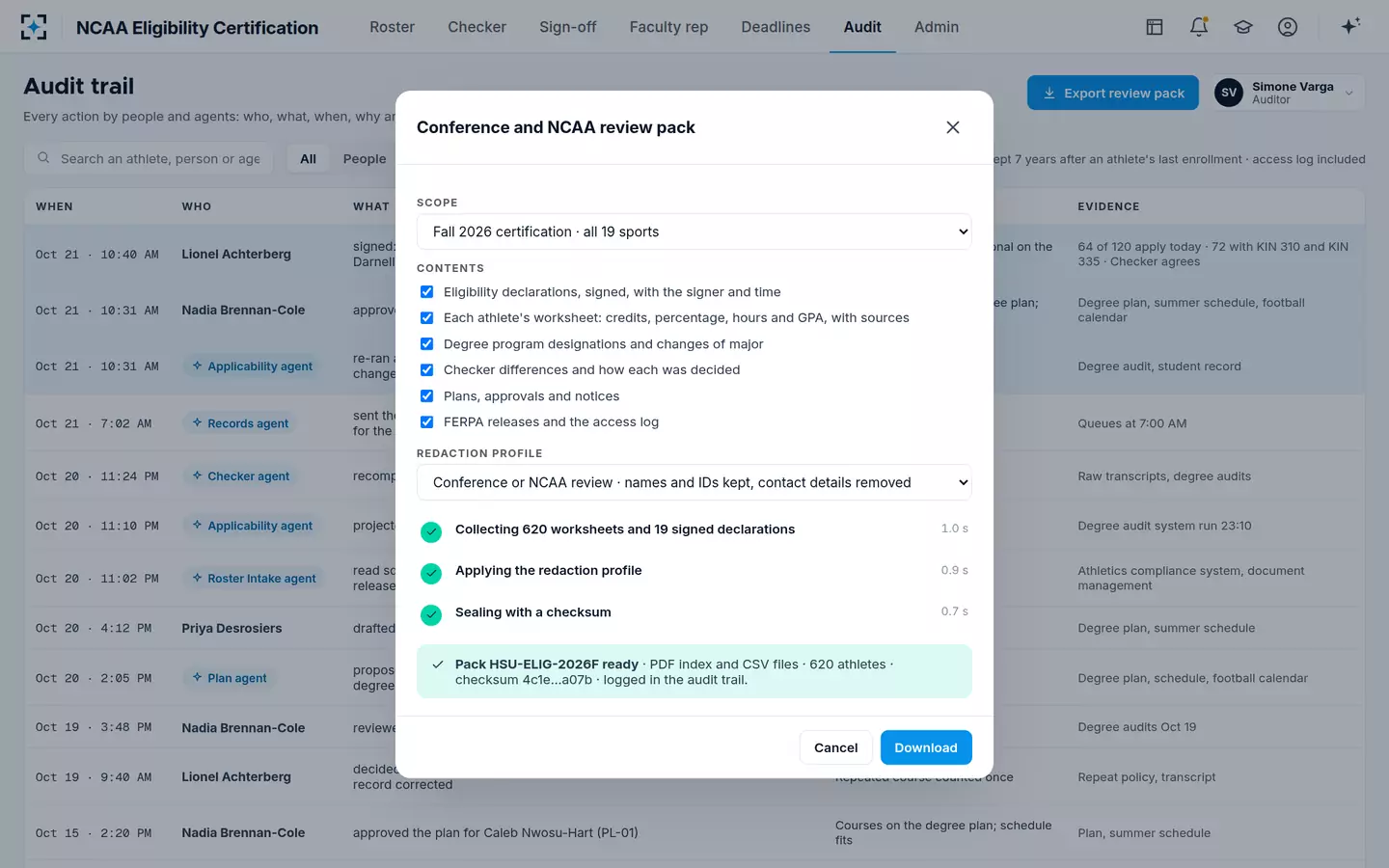1389x868 pixels.
Task: Click the NCAA Eligibility Certification logo icon
Action: [x=34, y=27]
